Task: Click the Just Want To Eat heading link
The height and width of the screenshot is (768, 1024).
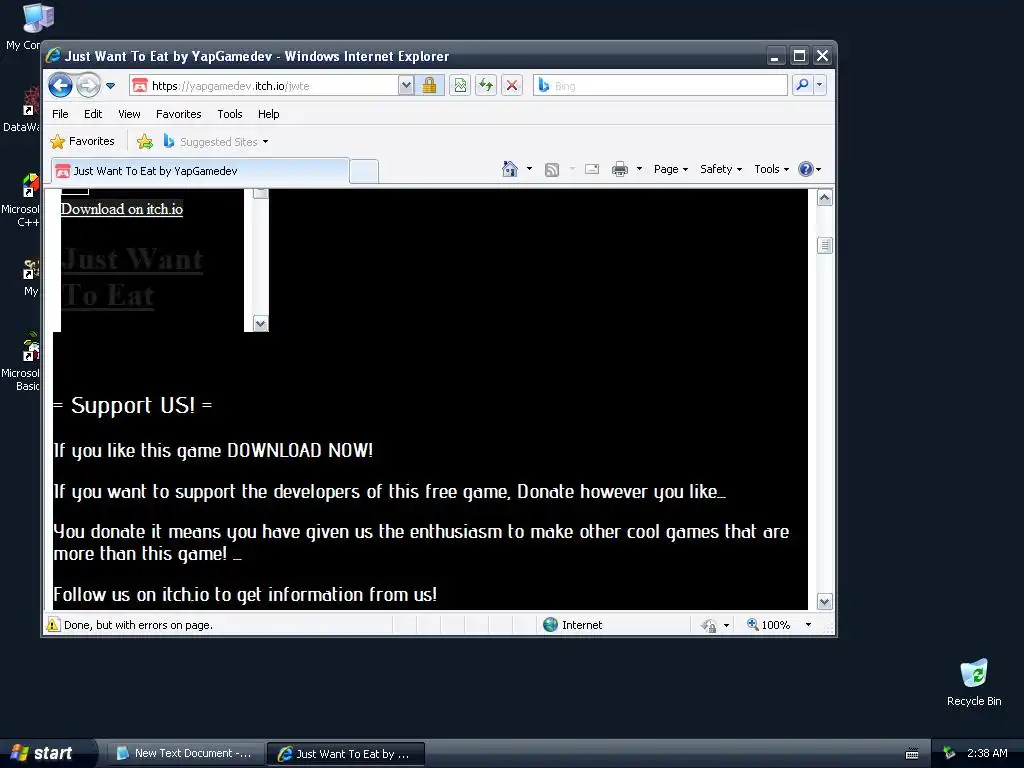Action: [x=132, y=278]
